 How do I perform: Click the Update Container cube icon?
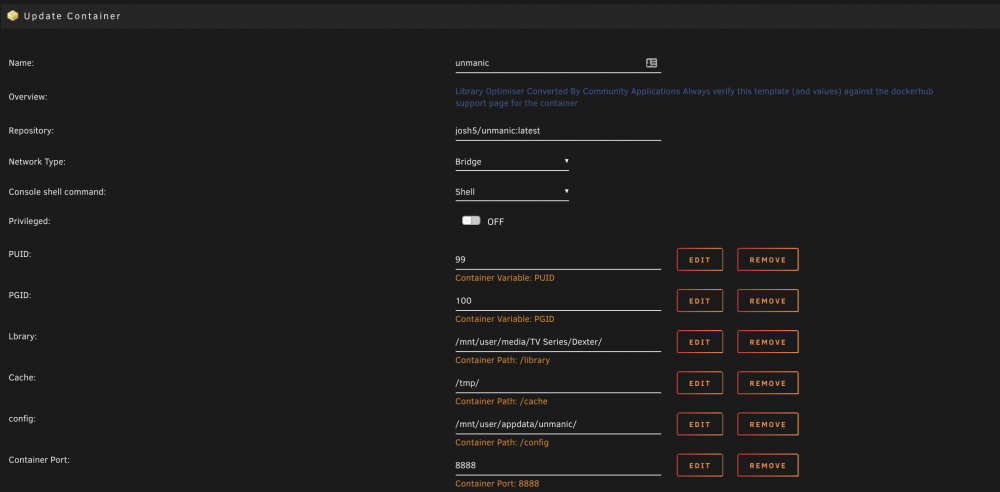12,16
